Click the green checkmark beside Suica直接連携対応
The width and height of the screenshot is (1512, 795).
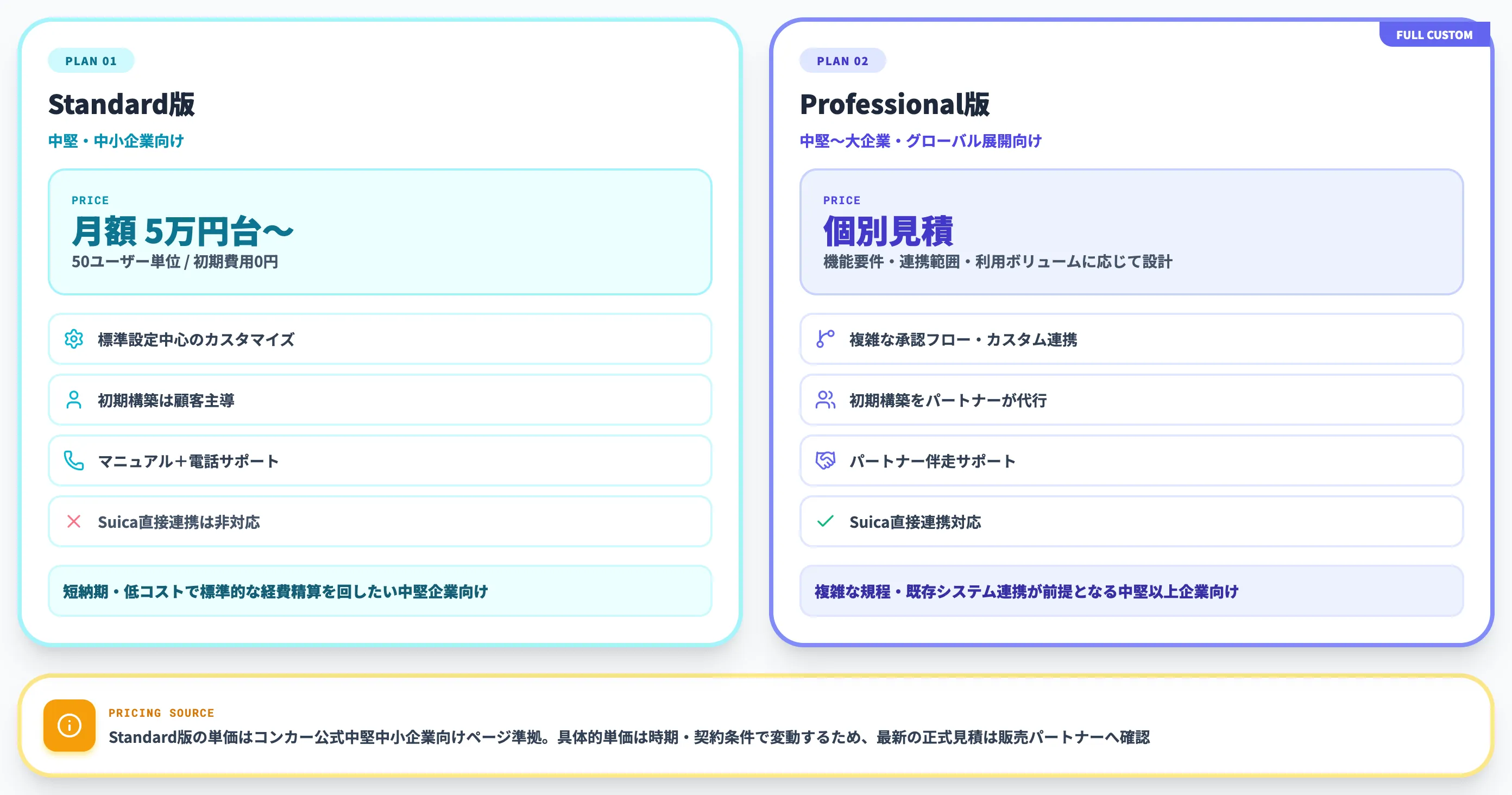point(826,522)
